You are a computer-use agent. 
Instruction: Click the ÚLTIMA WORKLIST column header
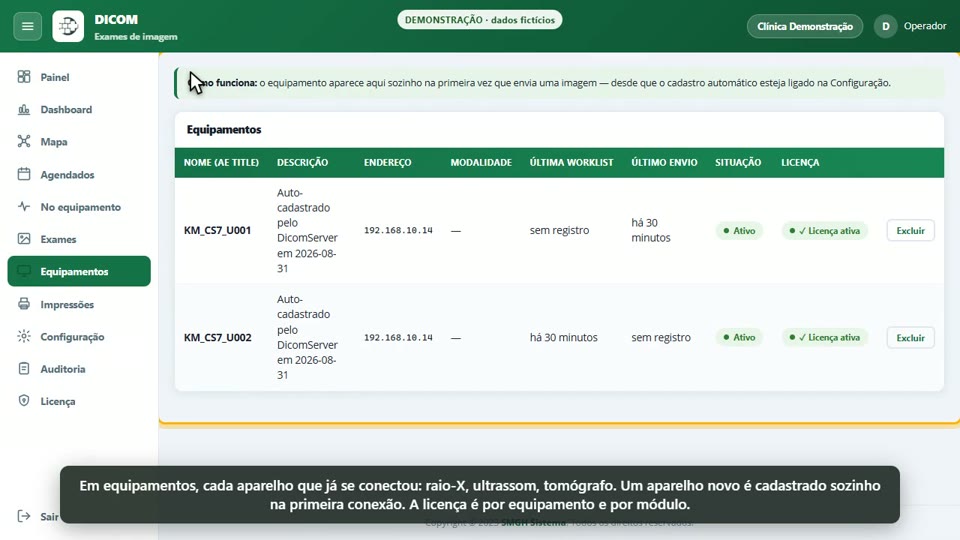[571, 162]
